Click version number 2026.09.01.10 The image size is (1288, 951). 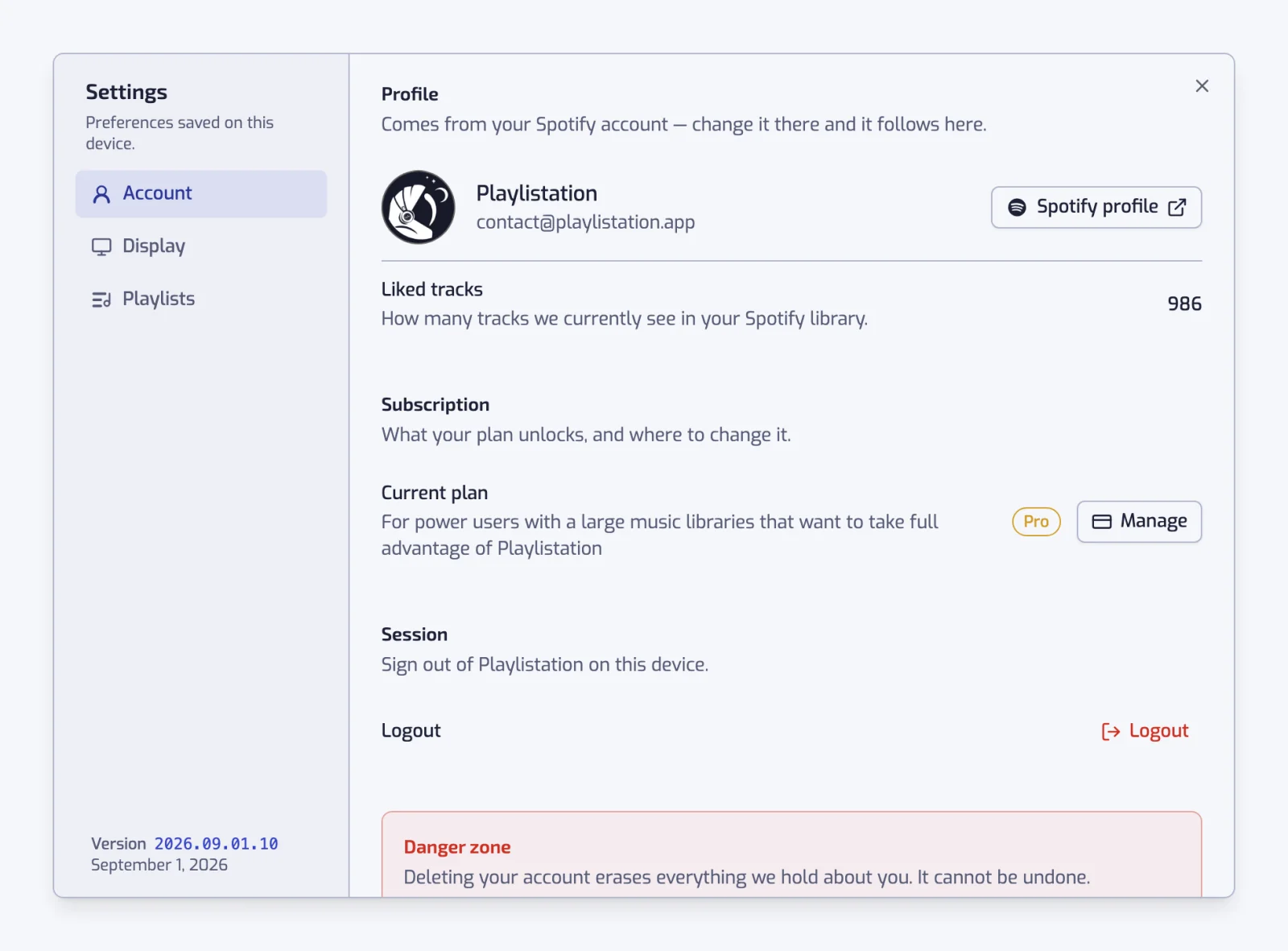[x=216, y=844]
